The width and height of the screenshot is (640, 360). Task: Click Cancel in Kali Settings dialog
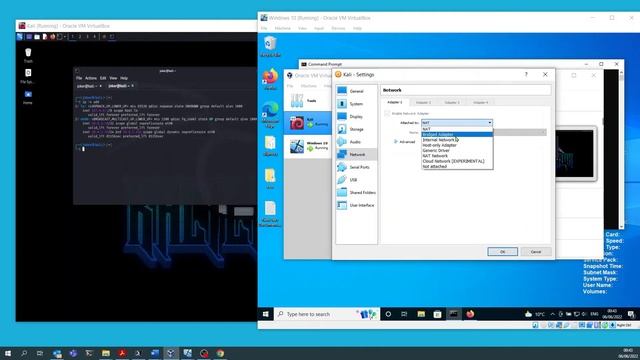(x=536, y=252)
